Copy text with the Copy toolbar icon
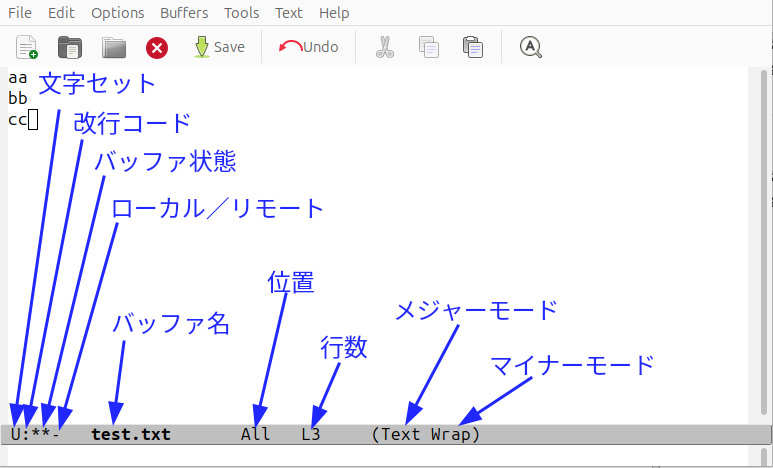Viewport: 773px width, 468px height. (429, 47)
